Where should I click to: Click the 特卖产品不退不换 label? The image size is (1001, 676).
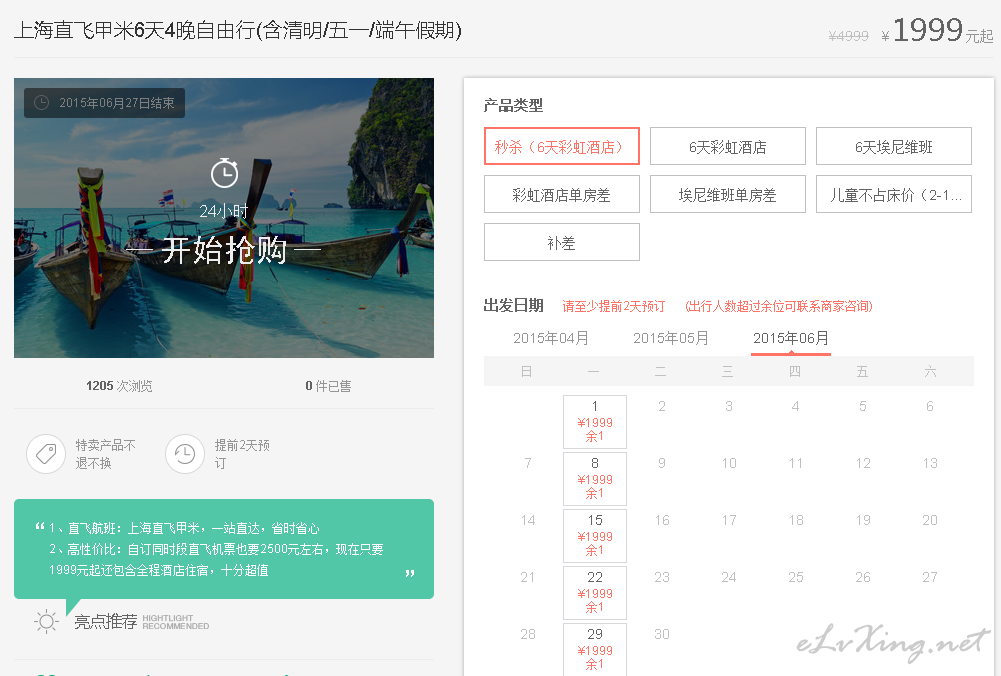point(106,454)
